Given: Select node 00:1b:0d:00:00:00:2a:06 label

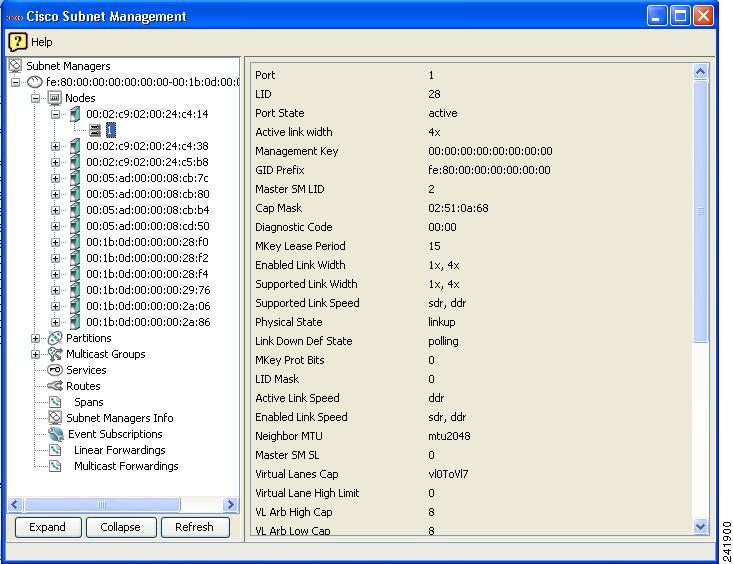Looking at the screenshot, I should point(148,306).
